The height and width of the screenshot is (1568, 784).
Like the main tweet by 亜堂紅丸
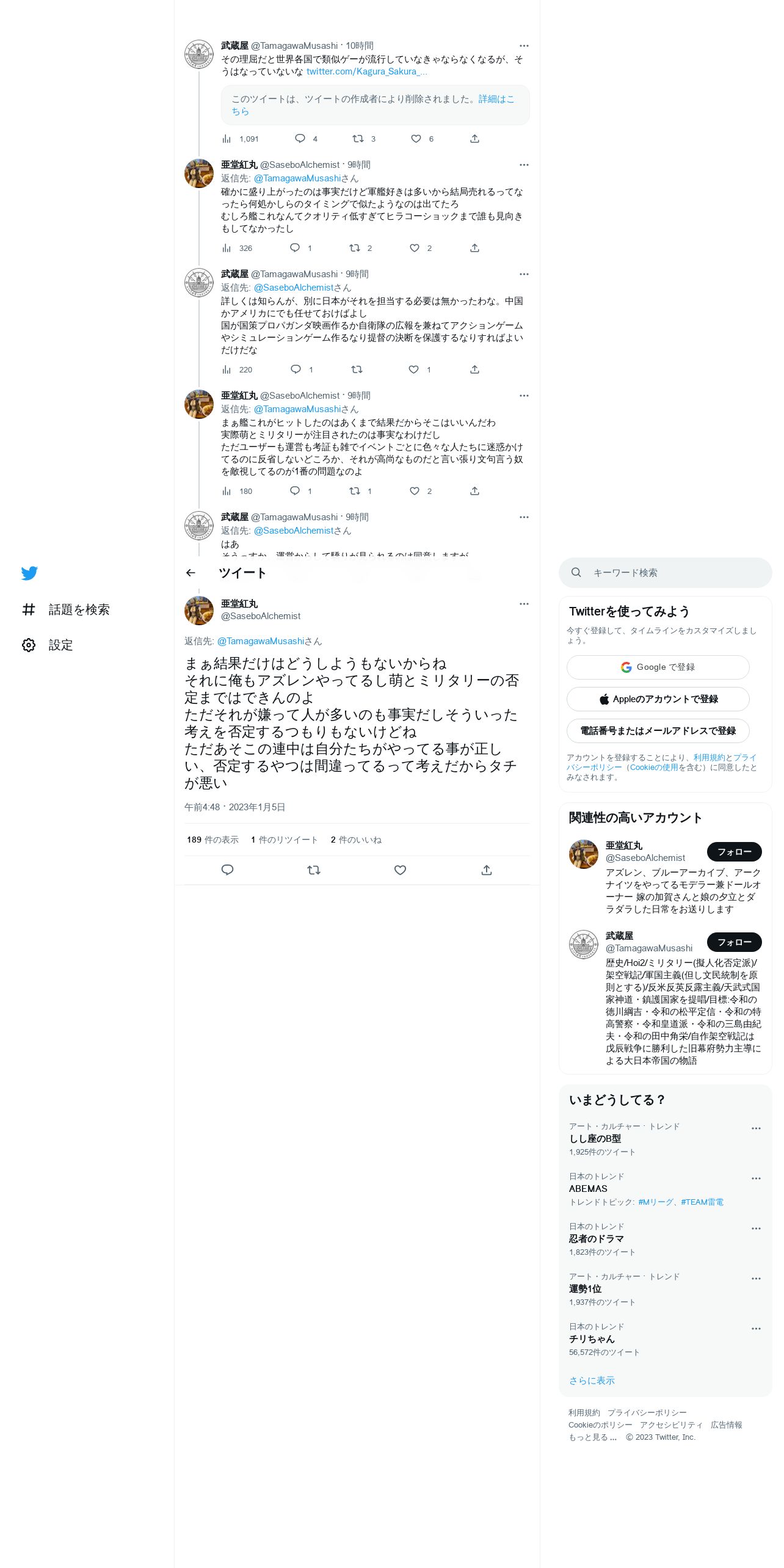[x=400, y=870]
